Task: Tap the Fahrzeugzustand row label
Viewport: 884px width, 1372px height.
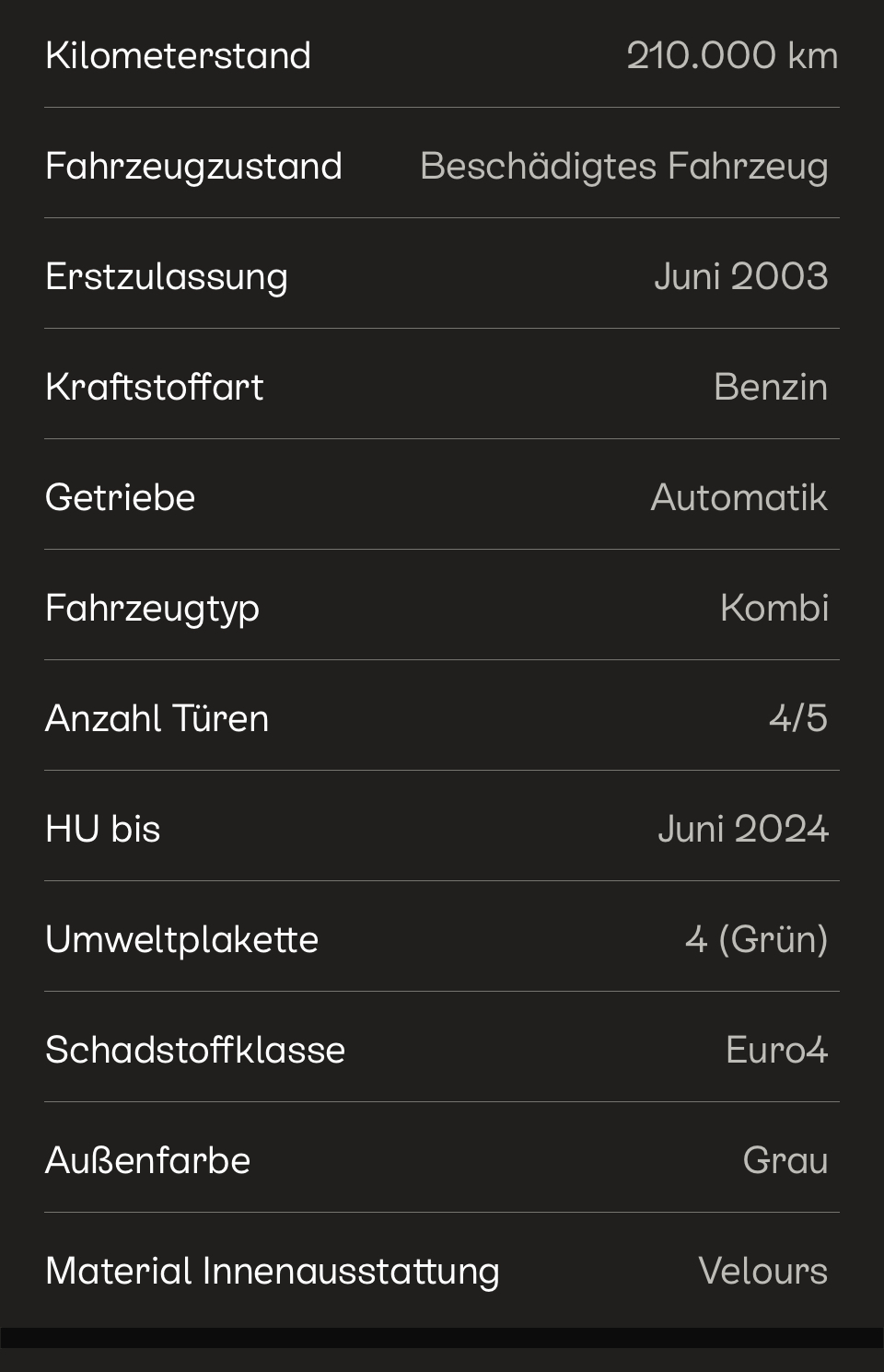Action: 193,167
